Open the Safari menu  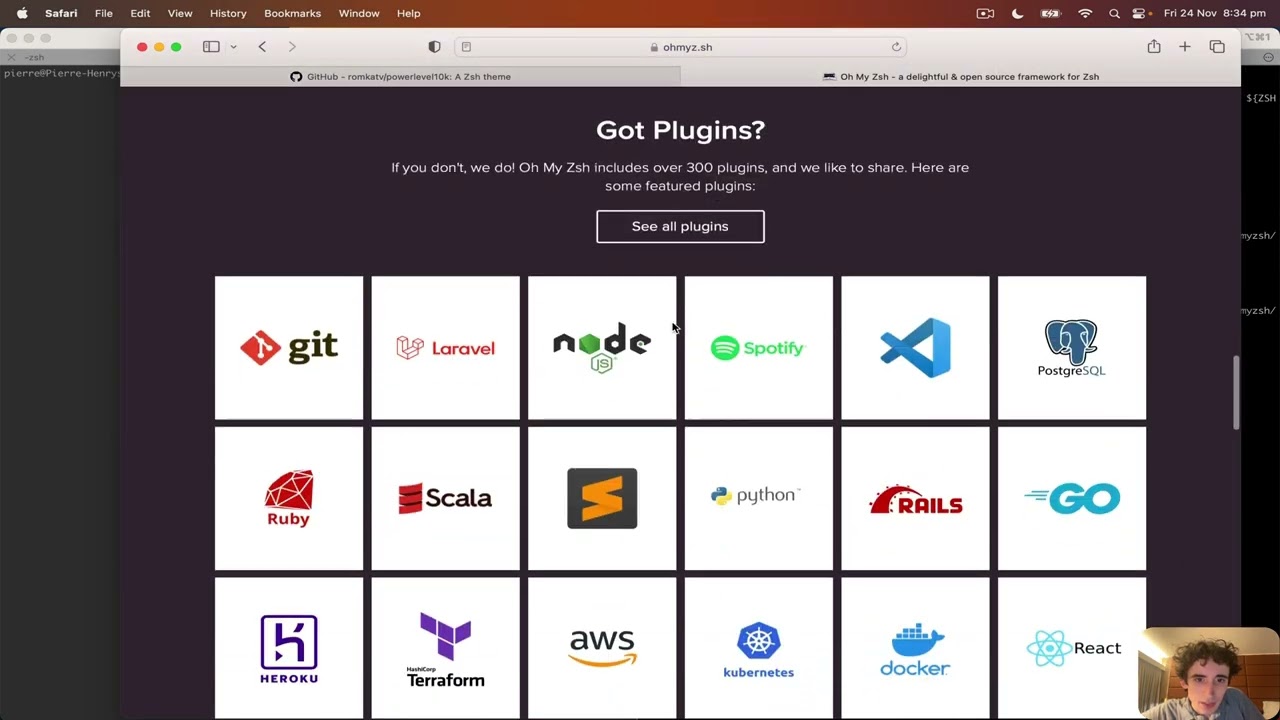[x=61, y=13]
